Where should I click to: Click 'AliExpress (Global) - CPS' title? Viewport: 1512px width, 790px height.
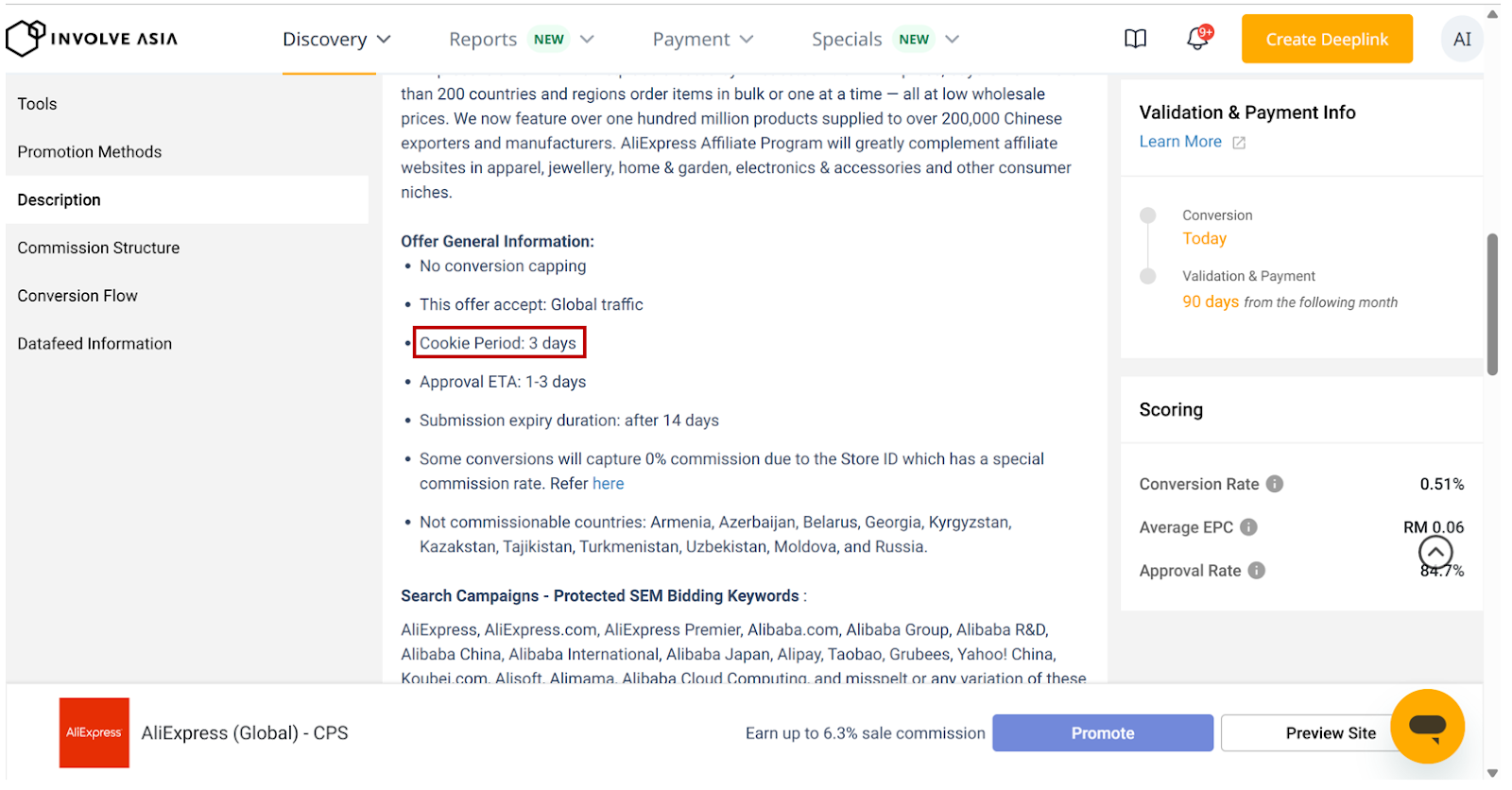tap(245, 733)
